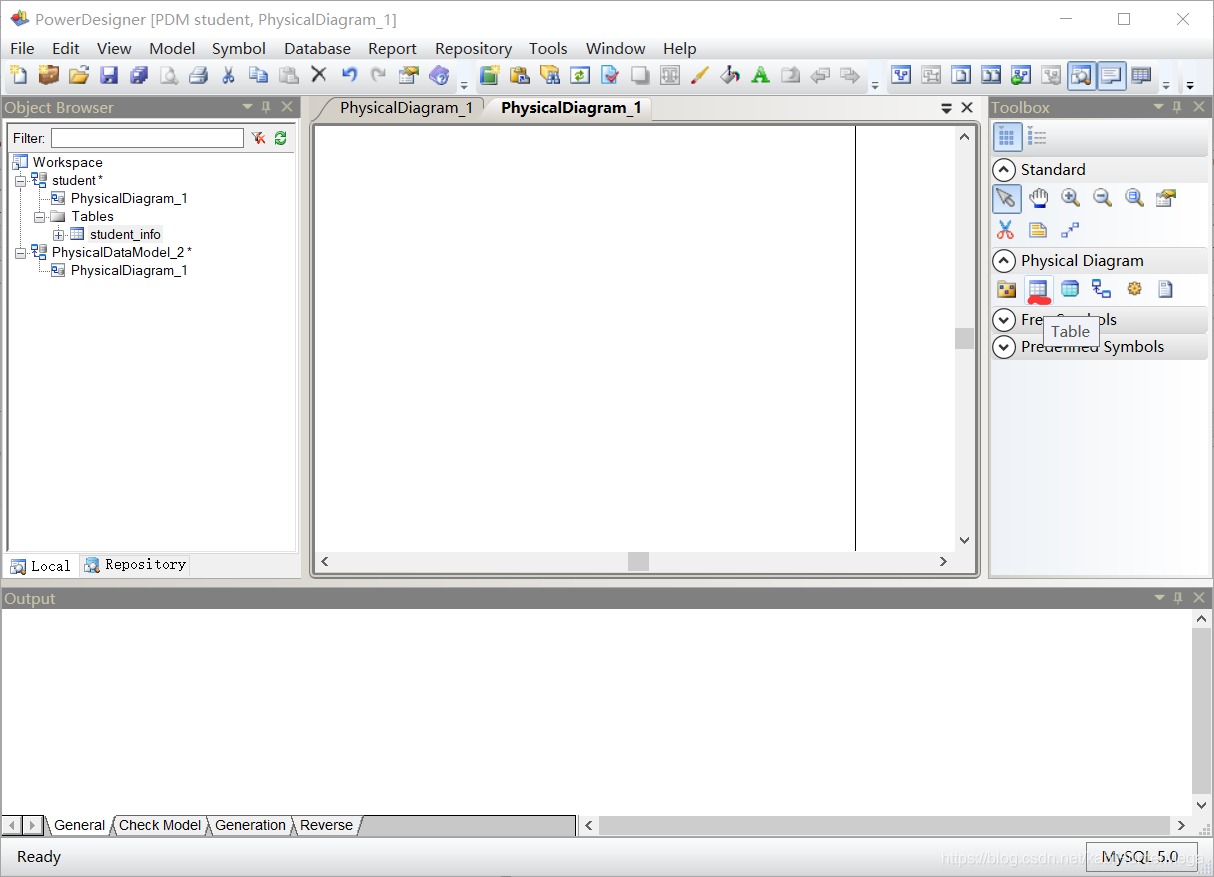
Task: Collapse the Physical Diagram toolbox section
Action: pos(1004,261)
